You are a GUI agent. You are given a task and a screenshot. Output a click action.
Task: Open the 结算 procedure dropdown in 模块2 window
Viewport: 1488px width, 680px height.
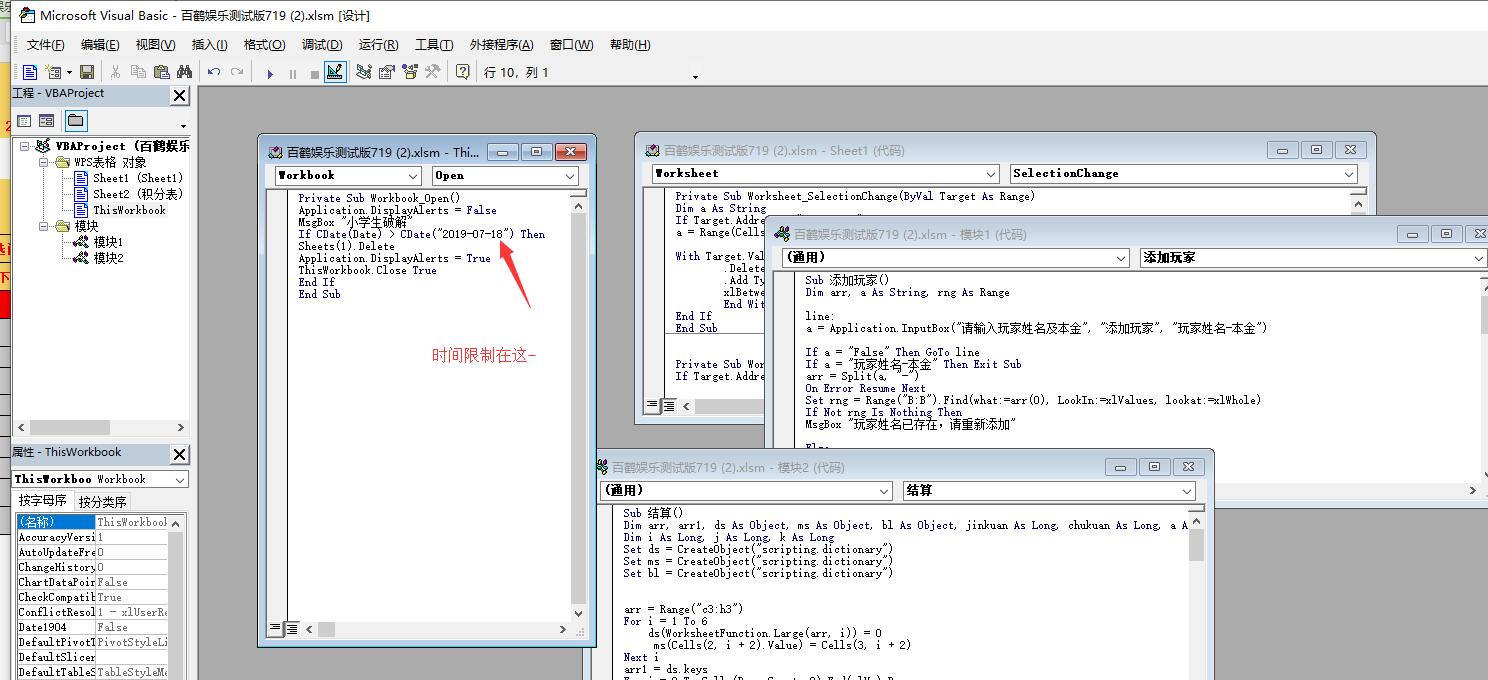1187,491
